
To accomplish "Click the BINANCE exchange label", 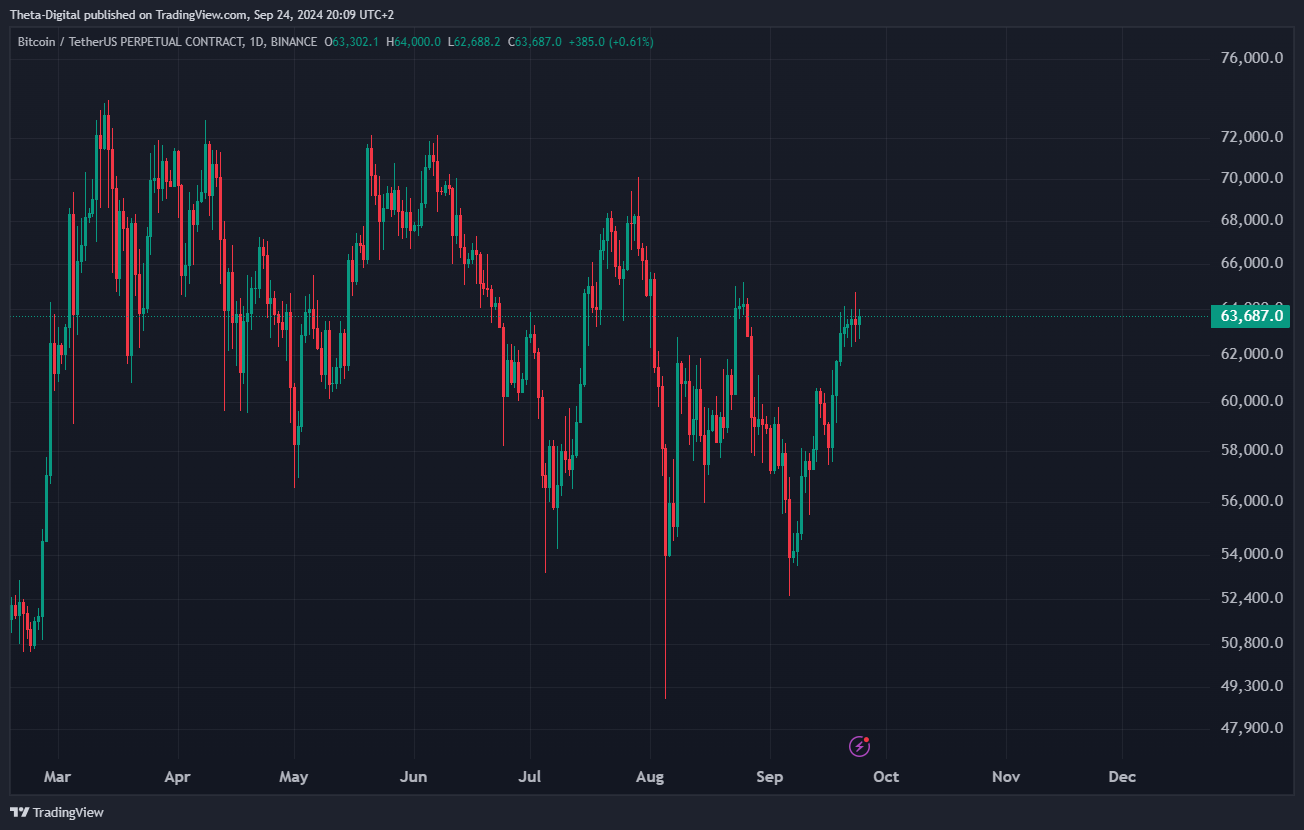I will pyautogui.click(x=293, y=42).
